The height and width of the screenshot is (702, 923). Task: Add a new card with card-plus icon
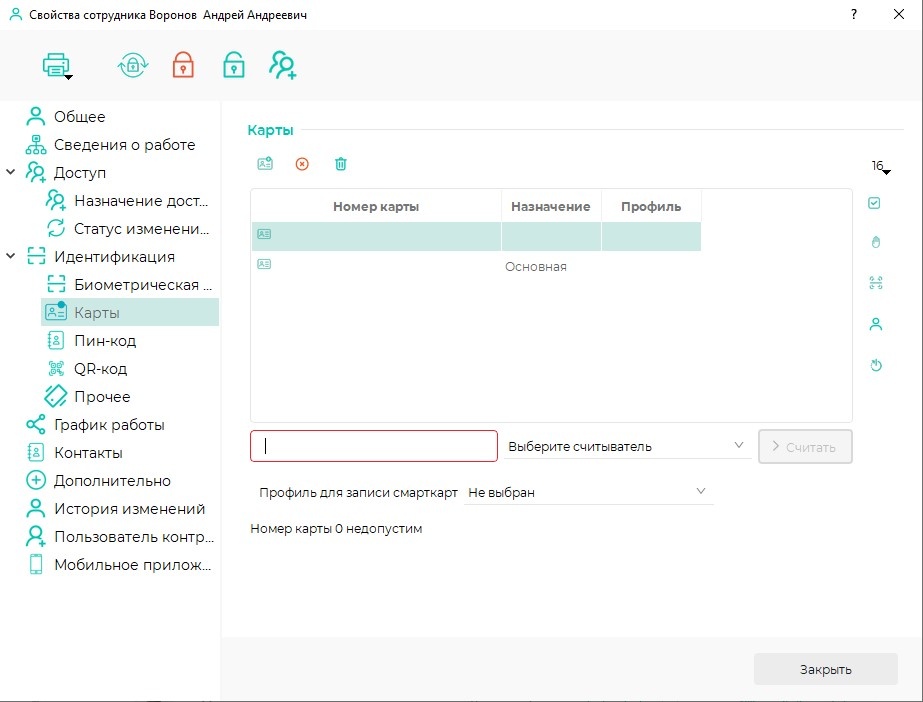tap(265, 164)
